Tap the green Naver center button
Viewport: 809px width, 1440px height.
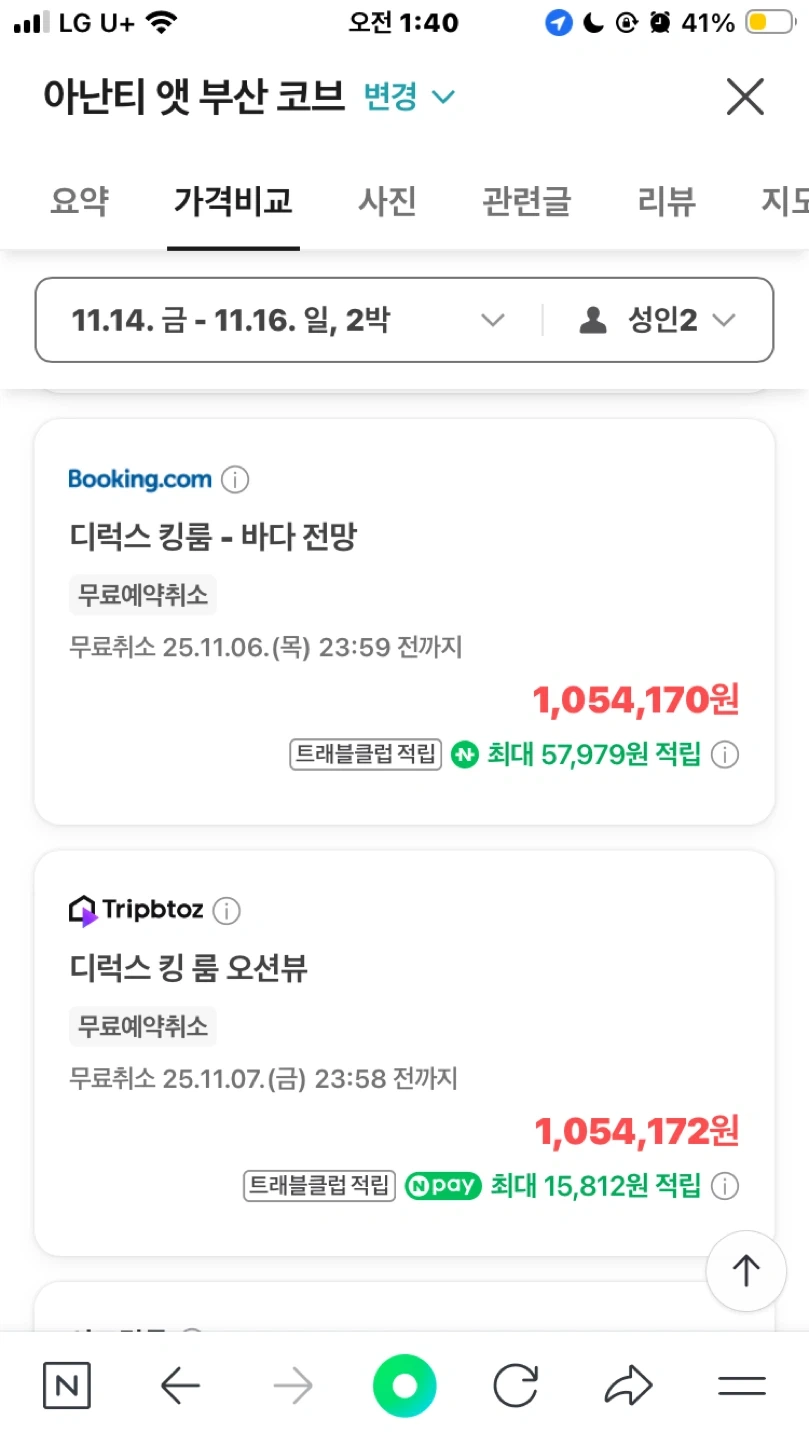[x=404, y=1386]
